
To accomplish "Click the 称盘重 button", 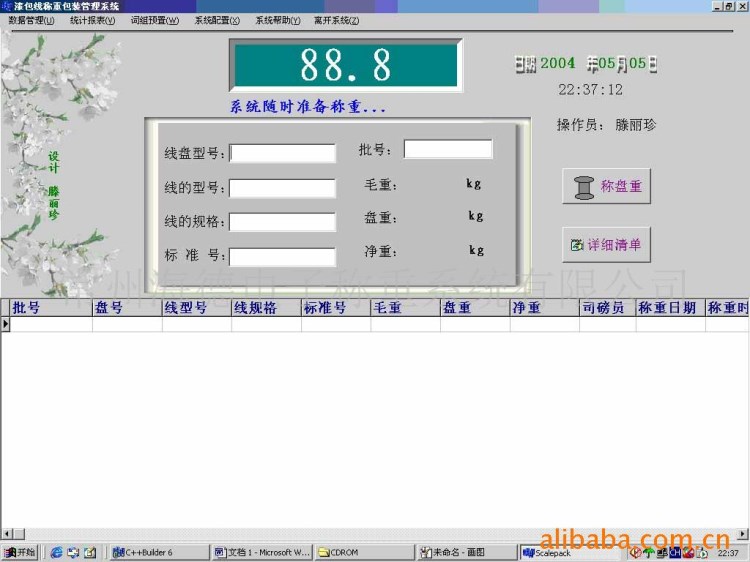I will (606, 187).
